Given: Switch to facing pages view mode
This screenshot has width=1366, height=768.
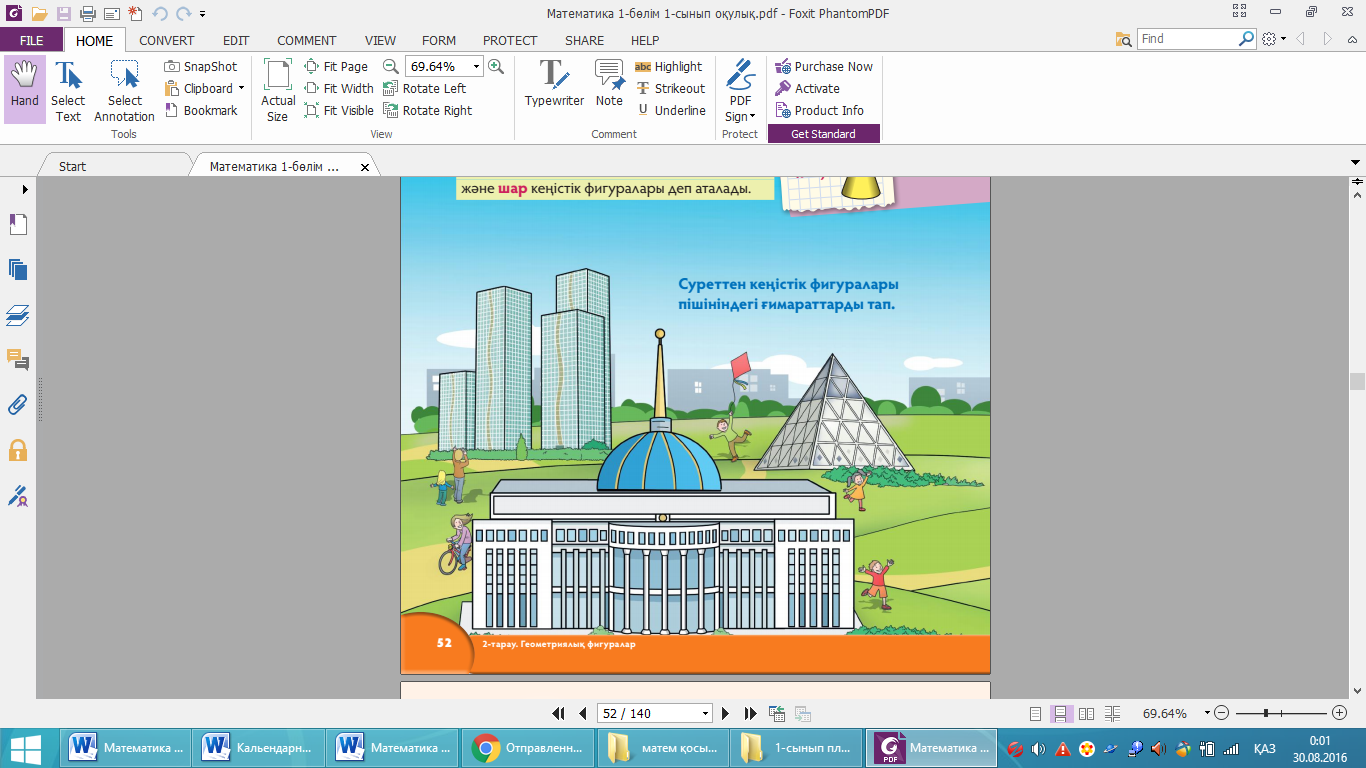Looking at the screenshot, I should [x=1087, y=714].
